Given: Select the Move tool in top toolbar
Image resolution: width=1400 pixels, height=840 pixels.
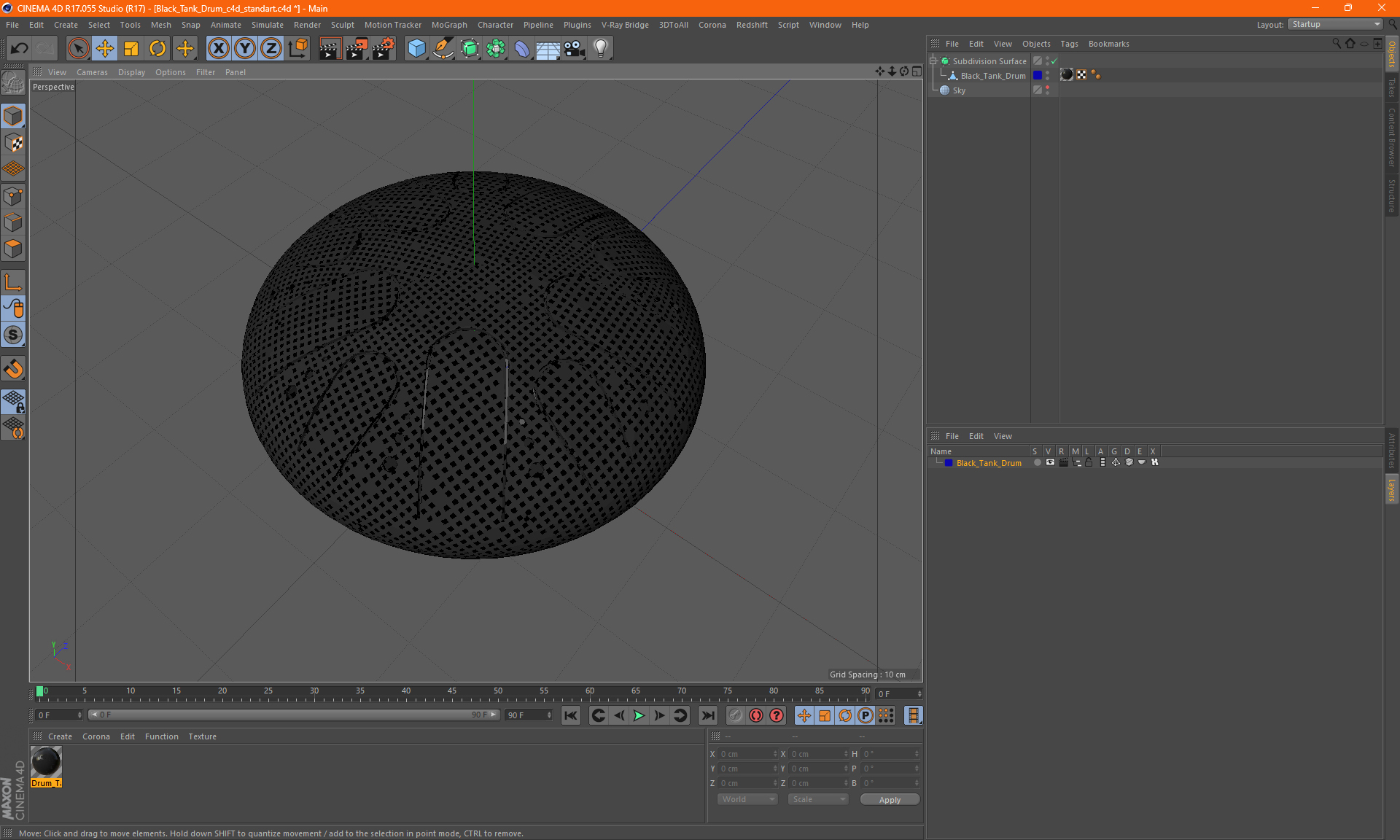Looking at the screenshot, I should click(x=104, y=49).
